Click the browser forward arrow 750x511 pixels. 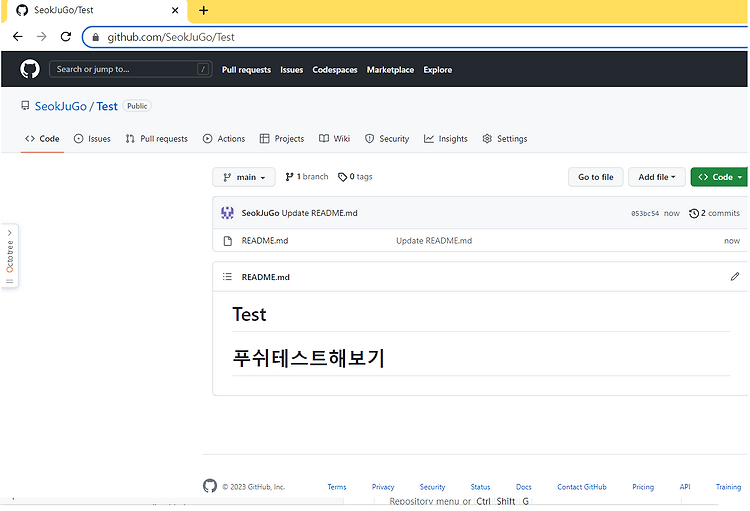pos(42,37)
